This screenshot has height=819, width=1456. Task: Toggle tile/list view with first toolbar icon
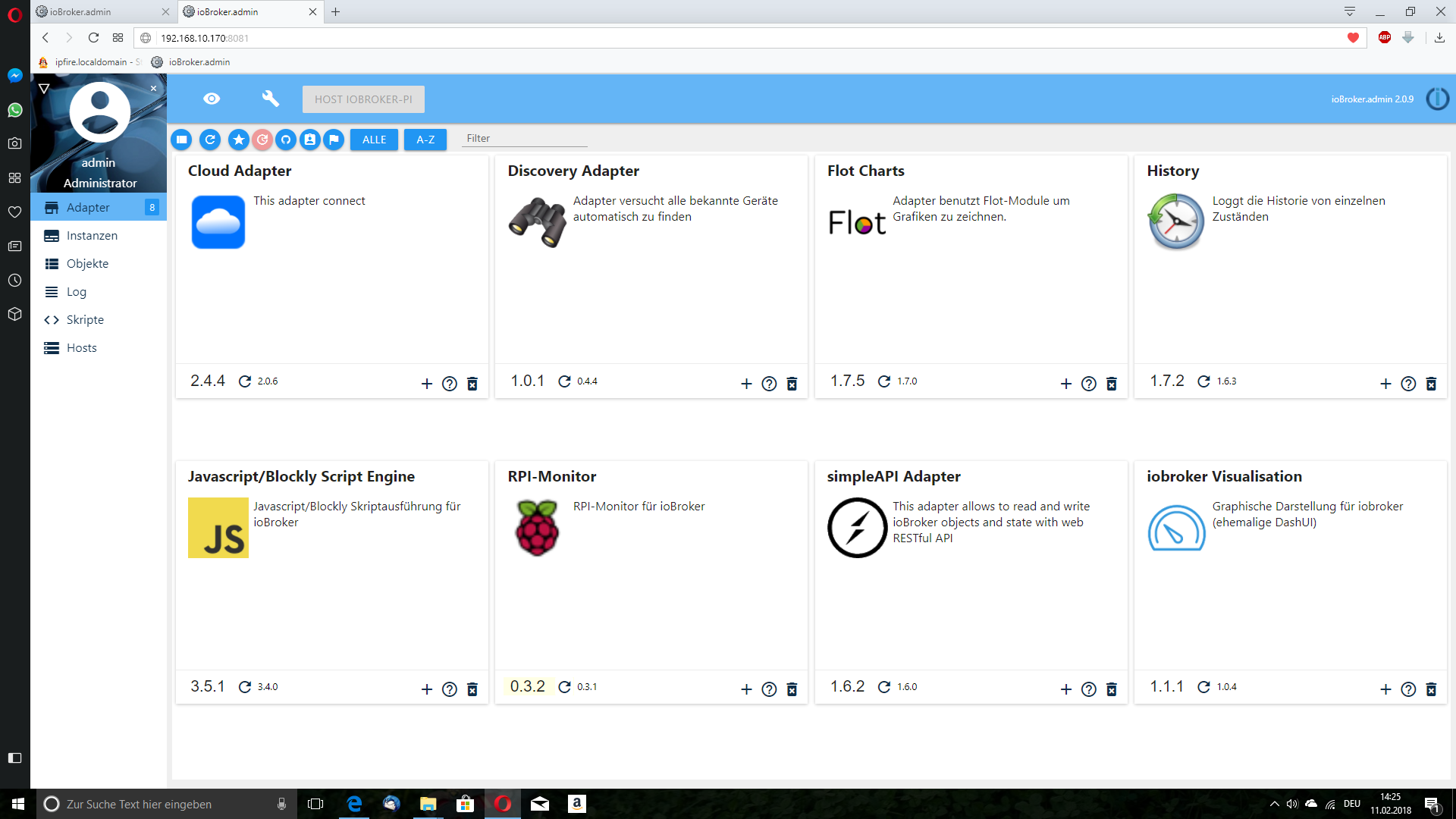[181, 140]
